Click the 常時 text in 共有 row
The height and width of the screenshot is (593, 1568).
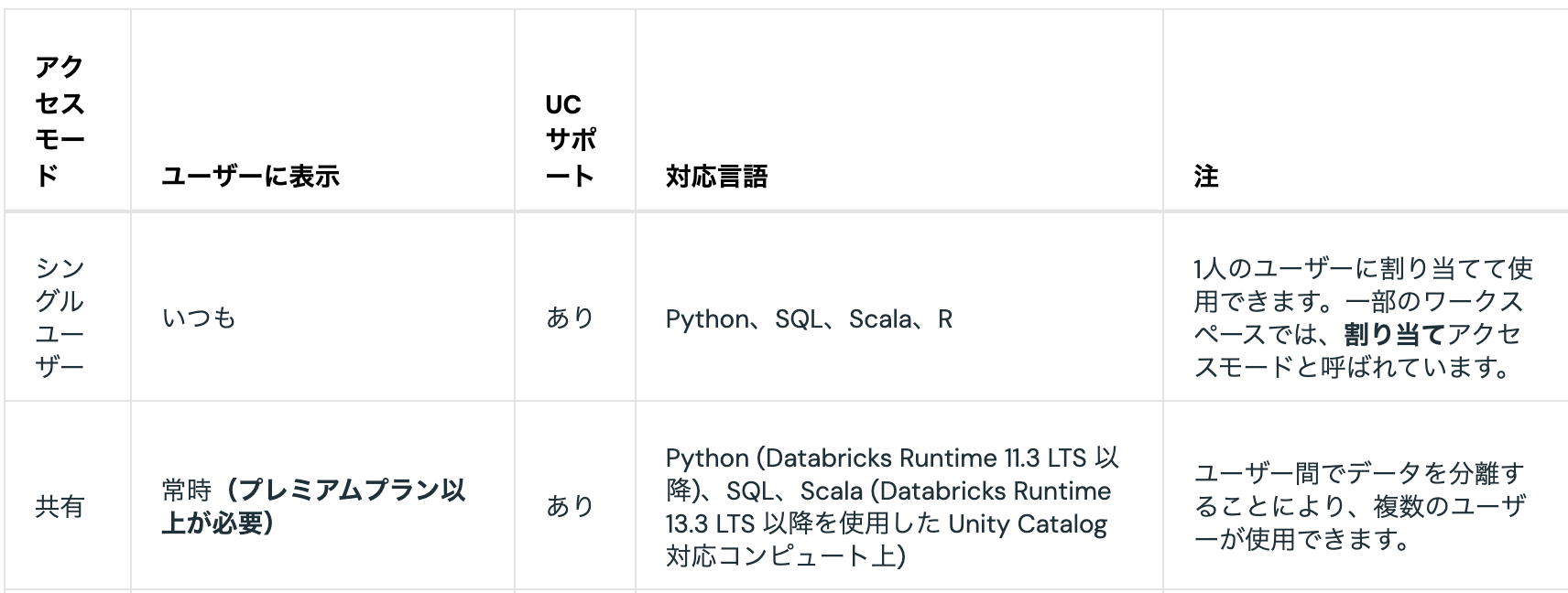(x=187, y=491)
